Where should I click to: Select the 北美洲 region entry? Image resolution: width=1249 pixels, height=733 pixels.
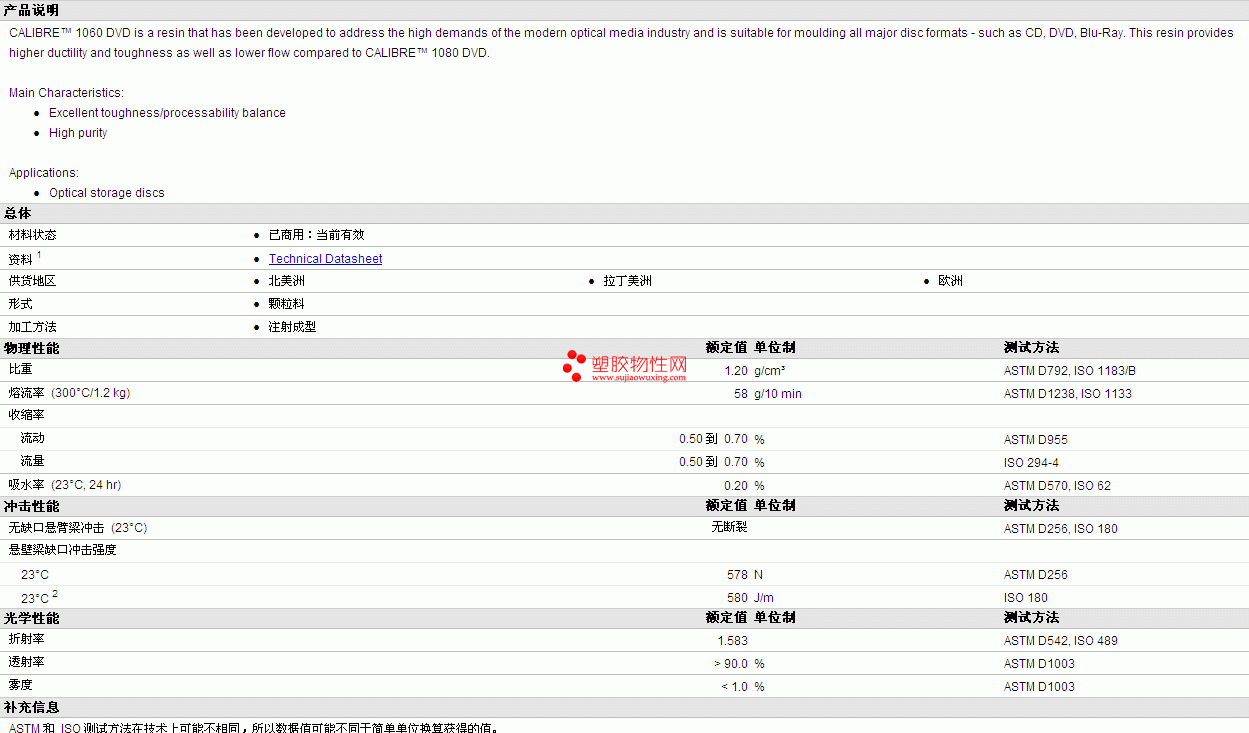coord(287,281)
